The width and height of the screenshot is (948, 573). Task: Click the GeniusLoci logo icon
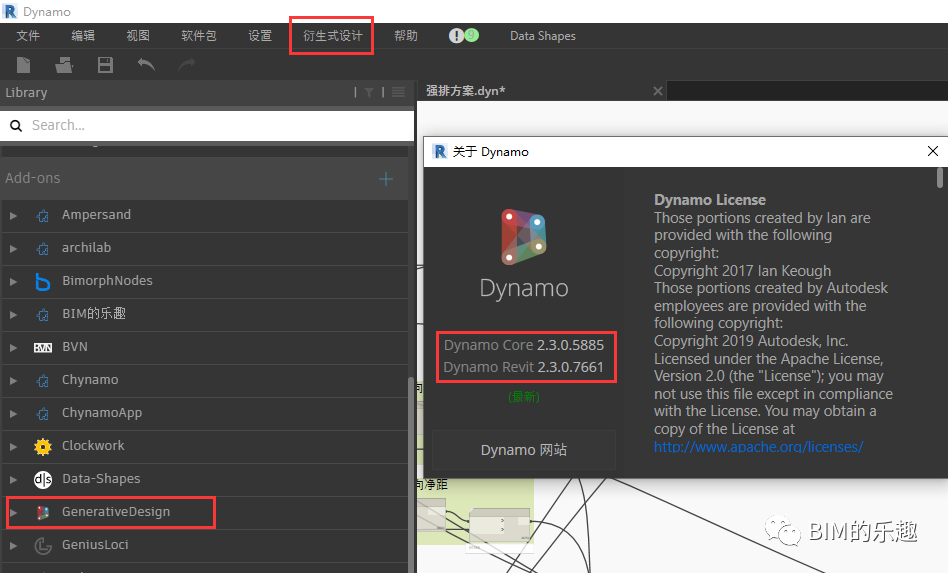[42, 546]
